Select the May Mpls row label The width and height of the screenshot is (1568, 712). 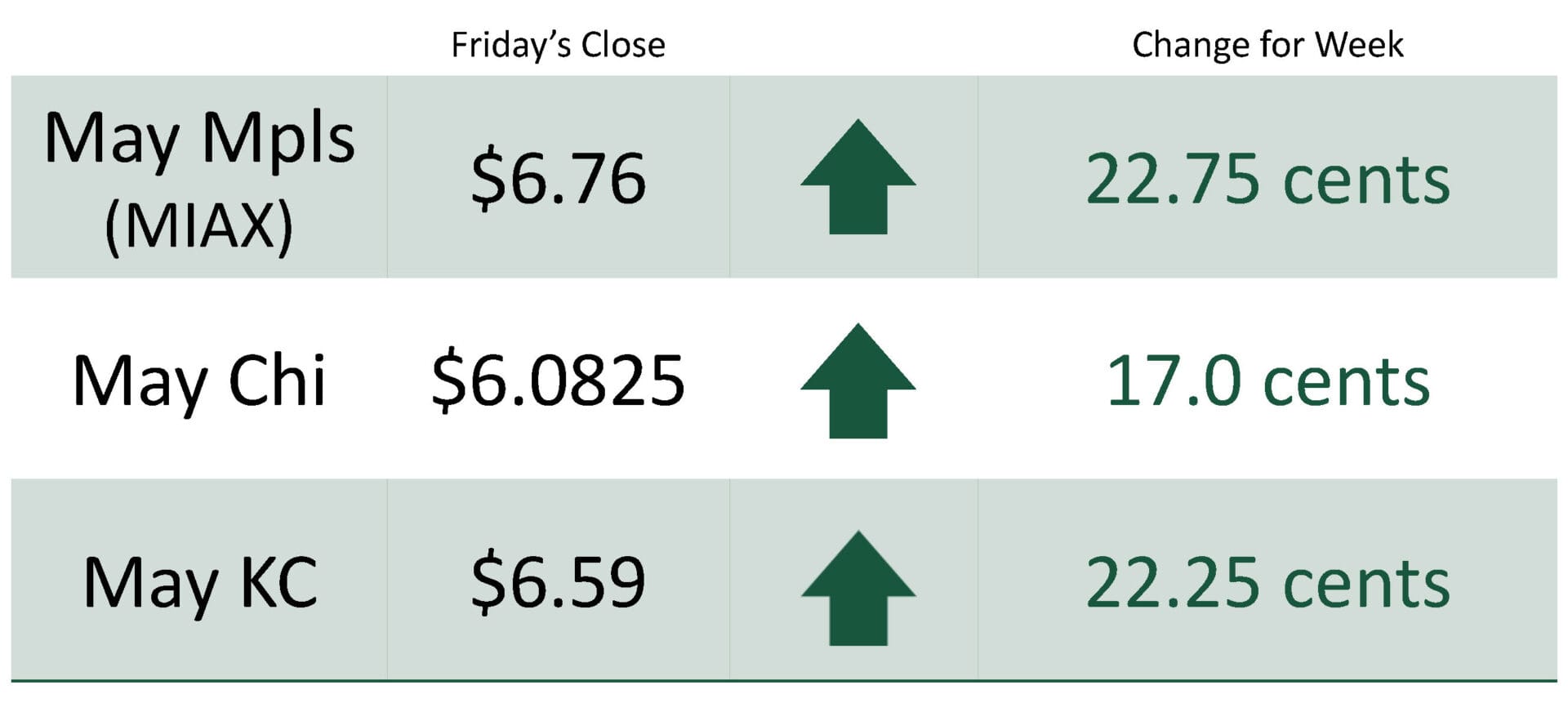coord(199,139)
